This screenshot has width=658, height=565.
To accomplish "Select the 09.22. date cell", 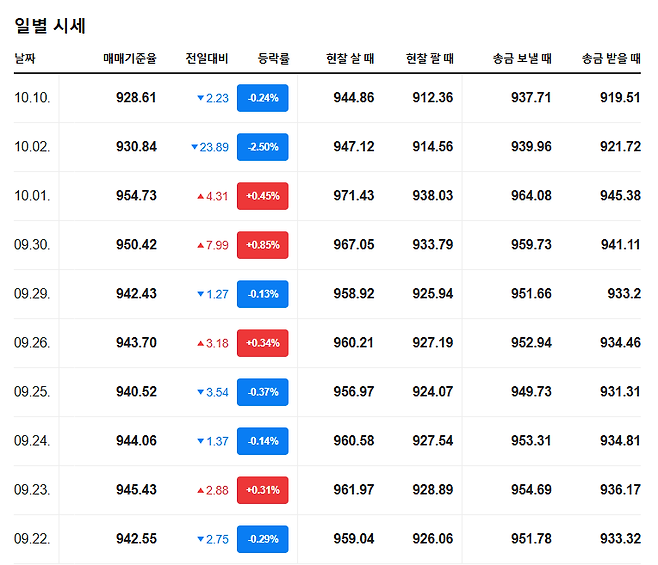I will (x=32, y=539).
